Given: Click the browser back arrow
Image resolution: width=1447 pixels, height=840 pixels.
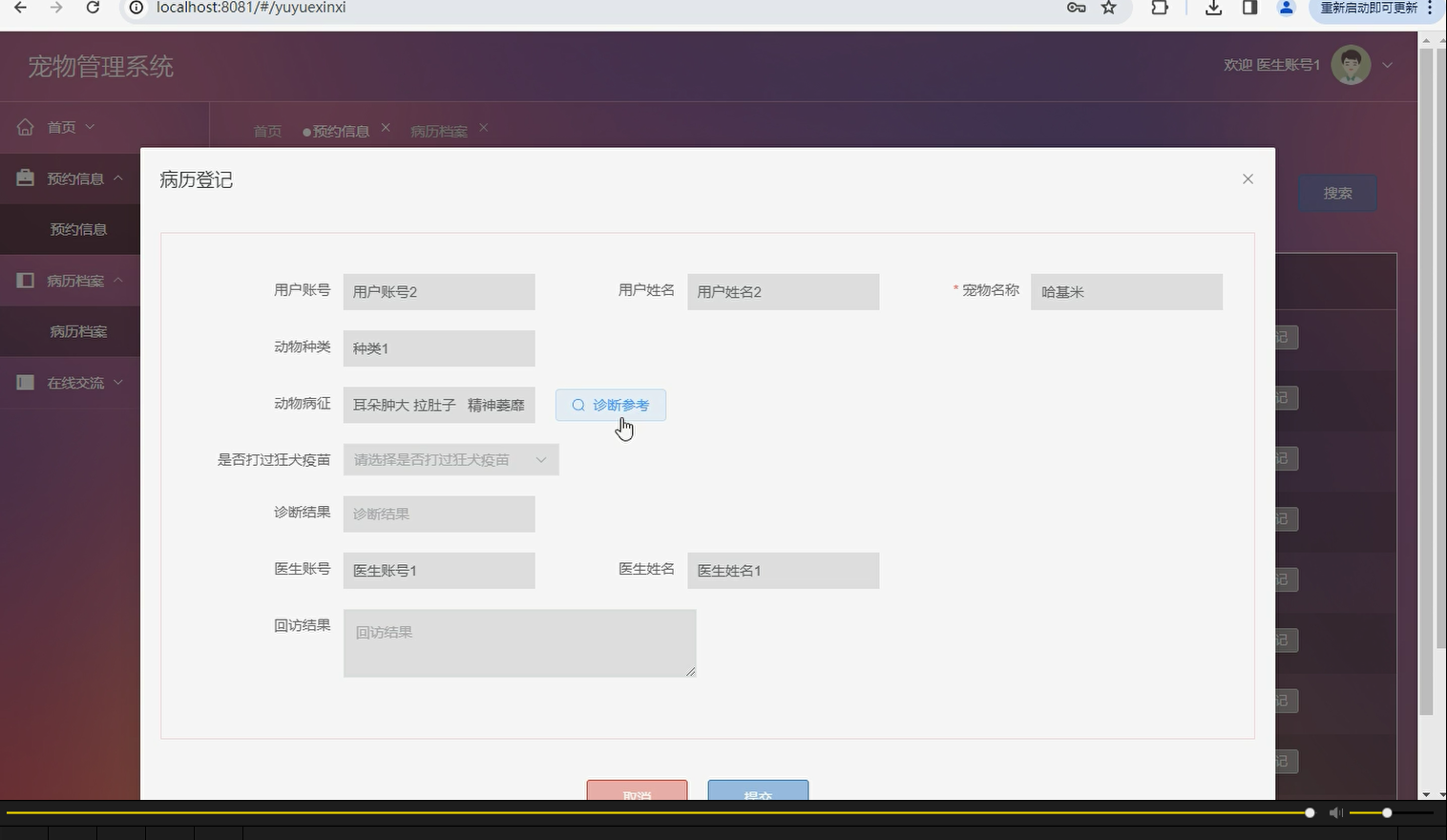Looking at the screenshot, I should (20, 8).
